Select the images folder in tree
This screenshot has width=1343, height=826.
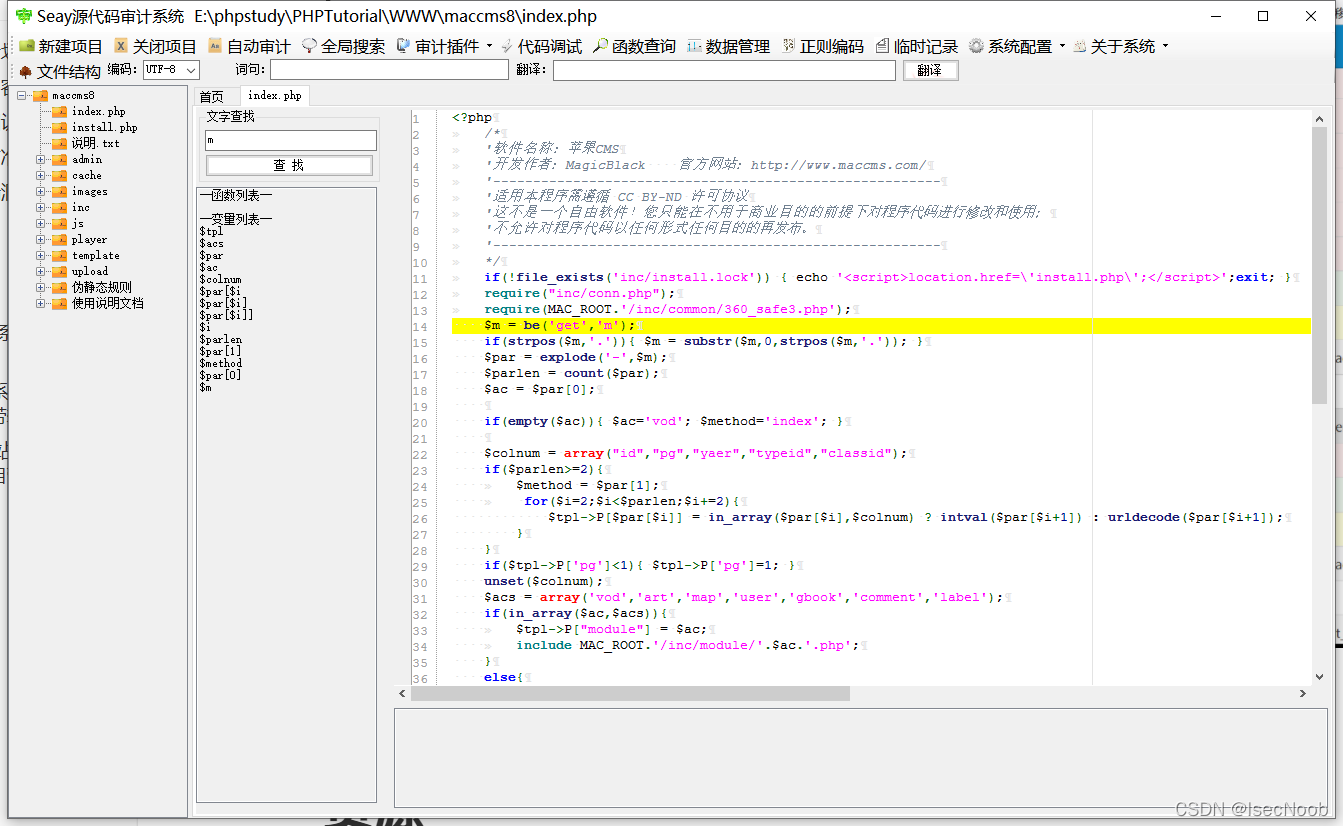[x=90, y=192]
